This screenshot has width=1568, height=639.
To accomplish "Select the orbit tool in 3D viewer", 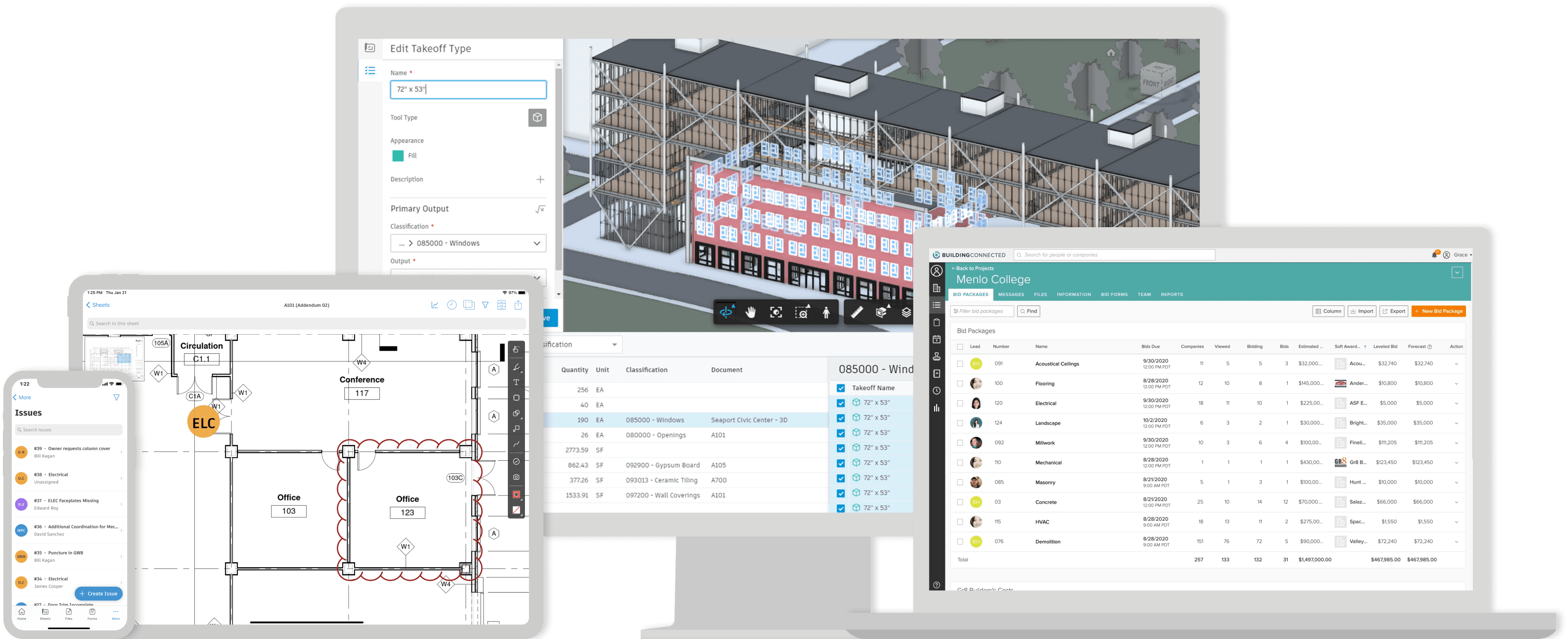I will tap(726, 313).
